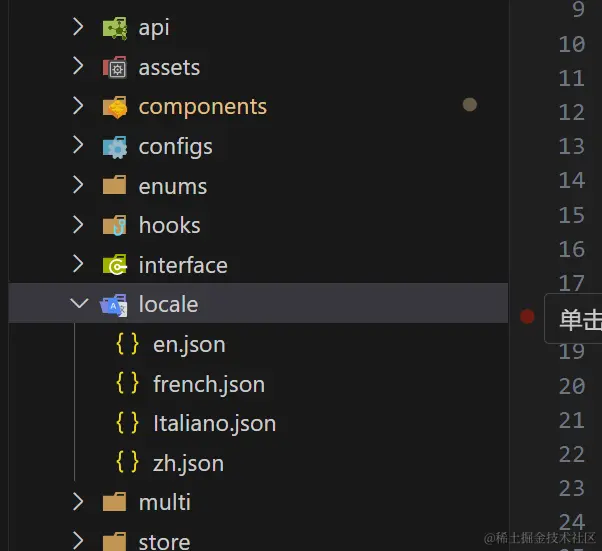This screenshot has width=602, height=551.
Task: Click the en.json braces icon
Action: tap(128, 344)
